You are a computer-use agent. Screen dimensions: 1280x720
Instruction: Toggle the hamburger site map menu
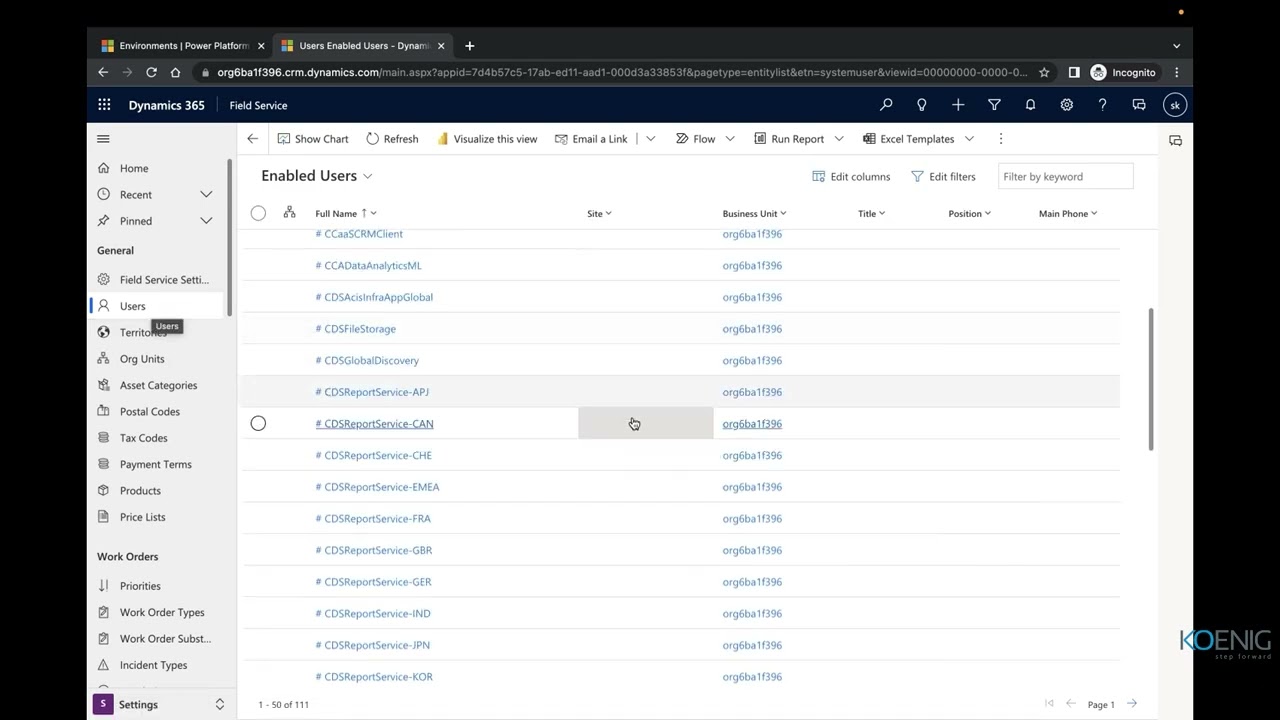[103, 139]
